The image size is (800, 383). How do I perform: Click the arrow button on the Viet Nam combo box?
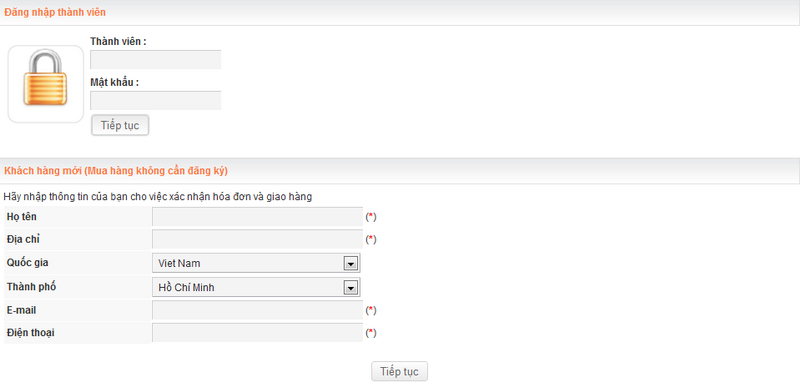pos(350,264)
